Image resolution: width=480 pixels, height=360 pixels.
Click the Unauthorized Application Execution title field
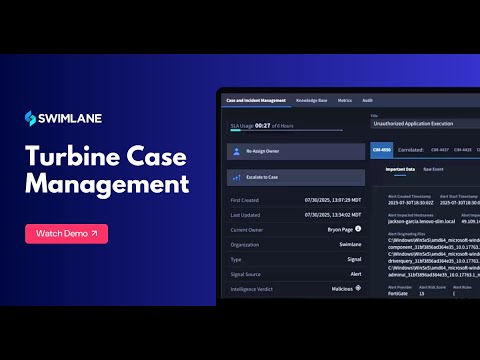(x=425, y=124)
